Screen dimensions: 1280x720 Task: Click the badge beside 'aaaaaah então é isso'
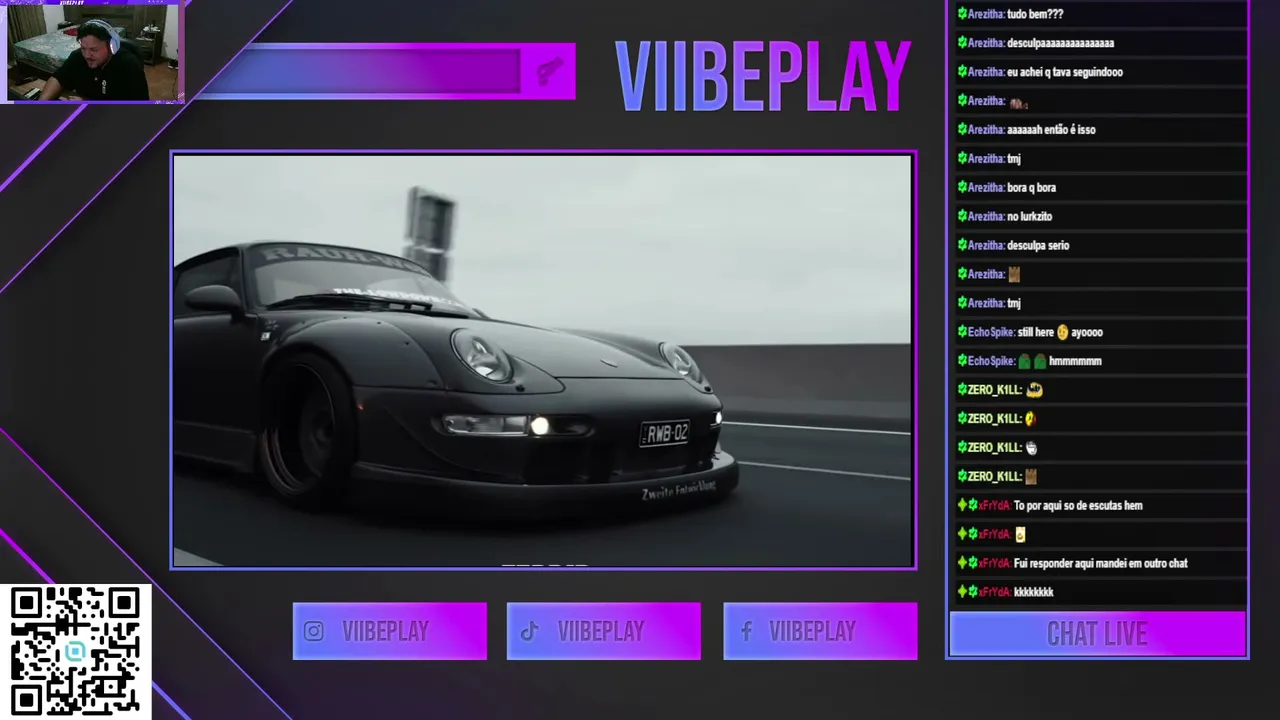pos(962,130)
